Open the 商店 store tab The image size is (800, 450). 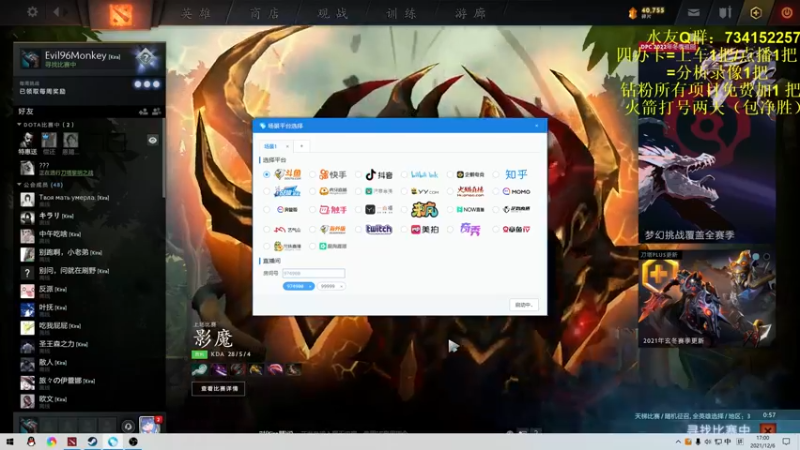(x=265, y=13)
